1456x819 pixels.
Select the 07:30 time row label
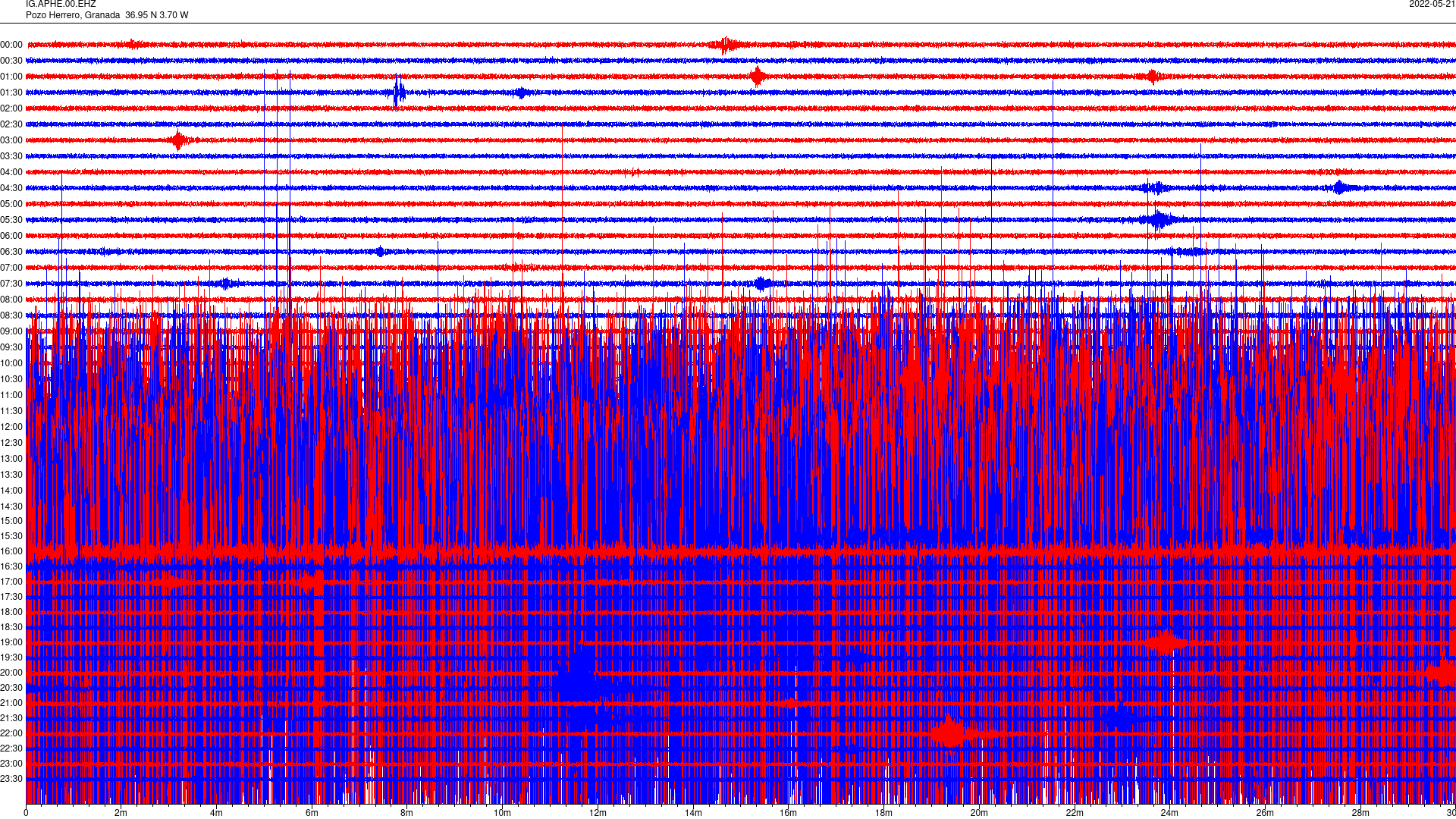click(11, 284)
